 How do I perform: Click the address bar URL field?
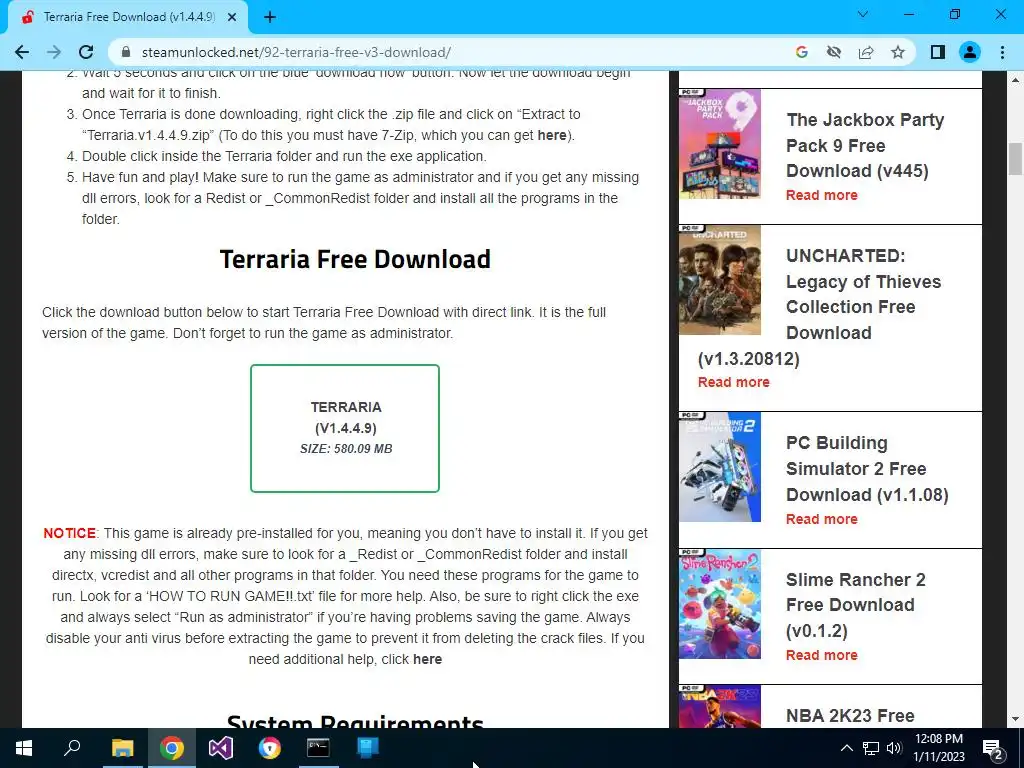pyautogui.click(x=451, y=52)
